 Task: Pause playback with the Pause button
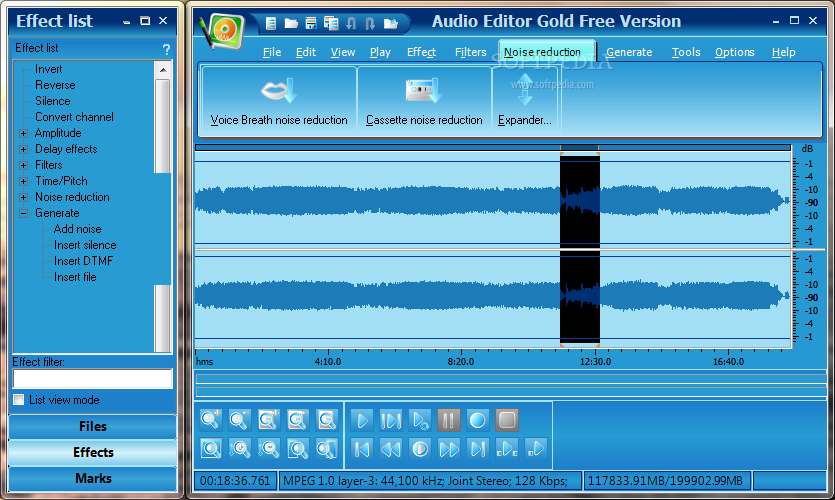pos(448,421)
